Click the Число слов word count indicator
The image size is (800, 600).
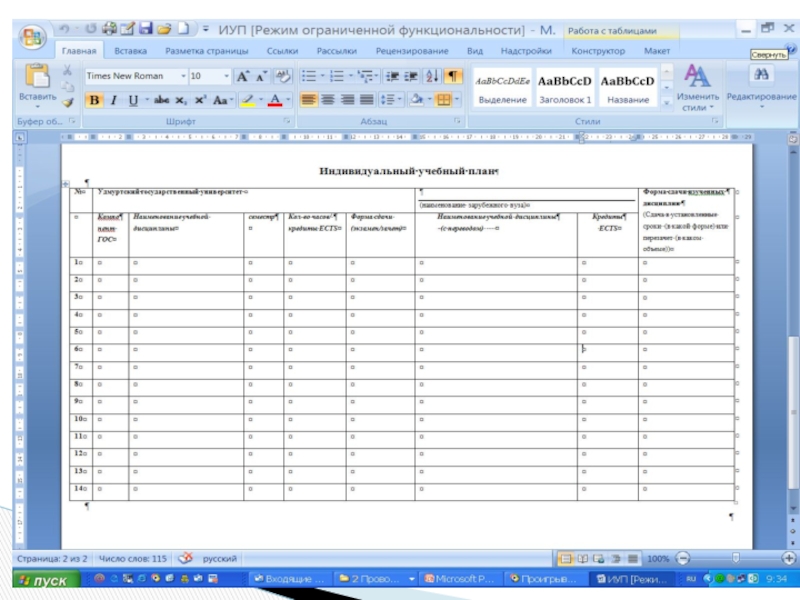(x=133, y=558)
